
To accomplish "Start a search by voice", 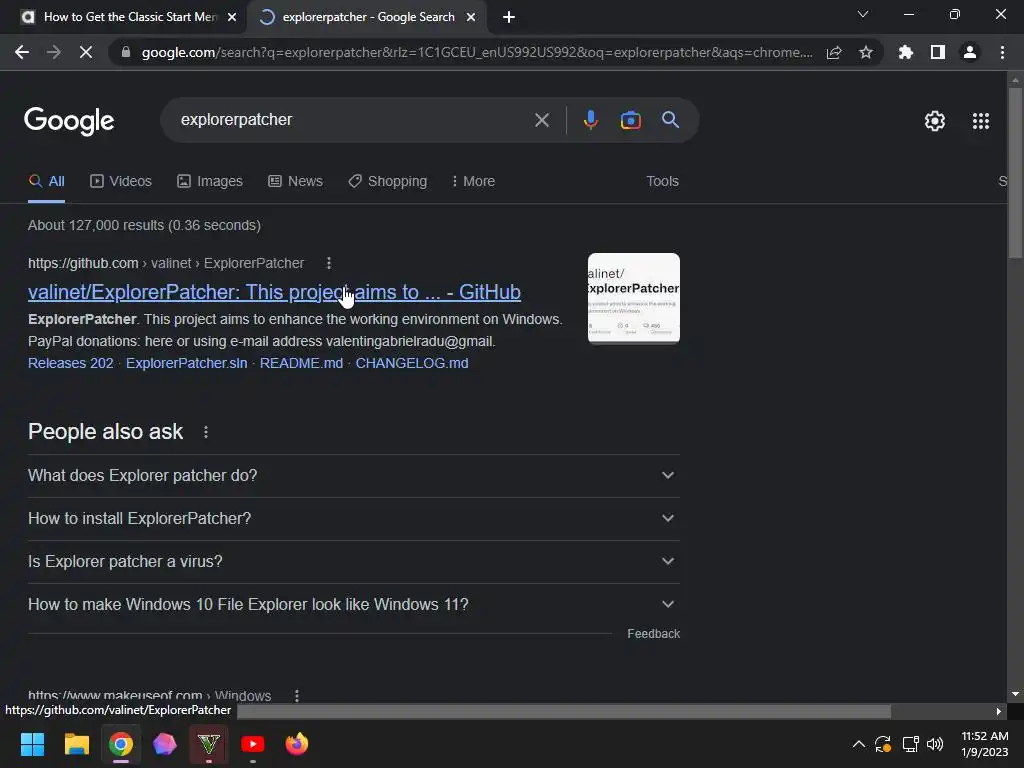I will click(590, 120).
